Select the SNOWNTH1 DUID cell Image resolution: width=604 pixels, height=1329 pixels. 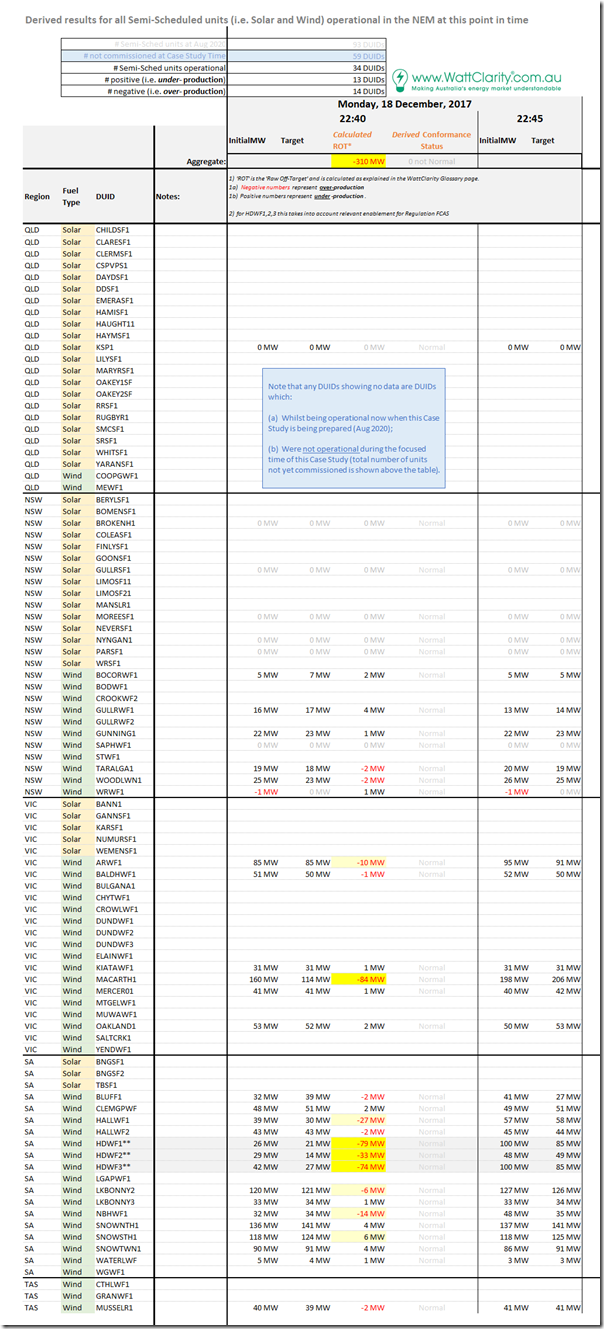117,1225
